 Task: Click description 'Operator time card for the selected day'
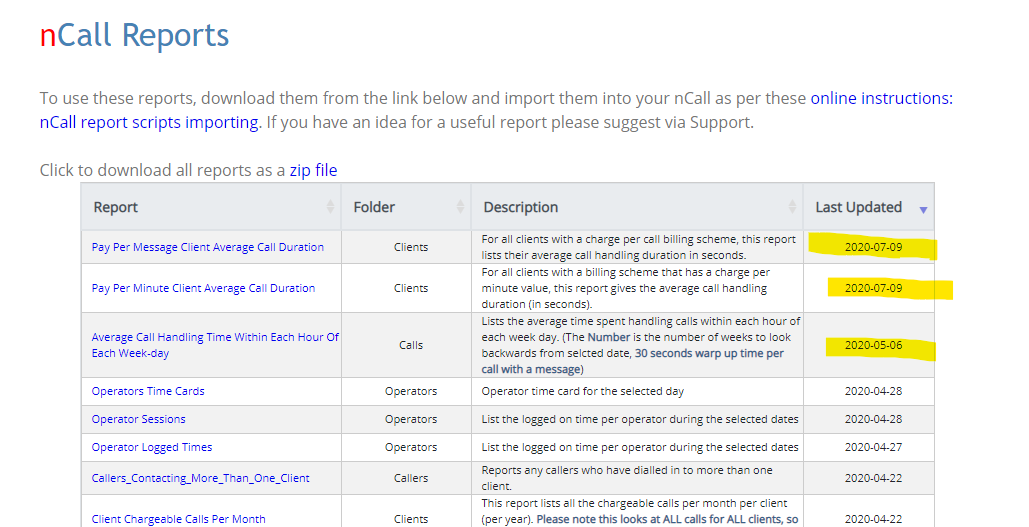click(583, 391)
